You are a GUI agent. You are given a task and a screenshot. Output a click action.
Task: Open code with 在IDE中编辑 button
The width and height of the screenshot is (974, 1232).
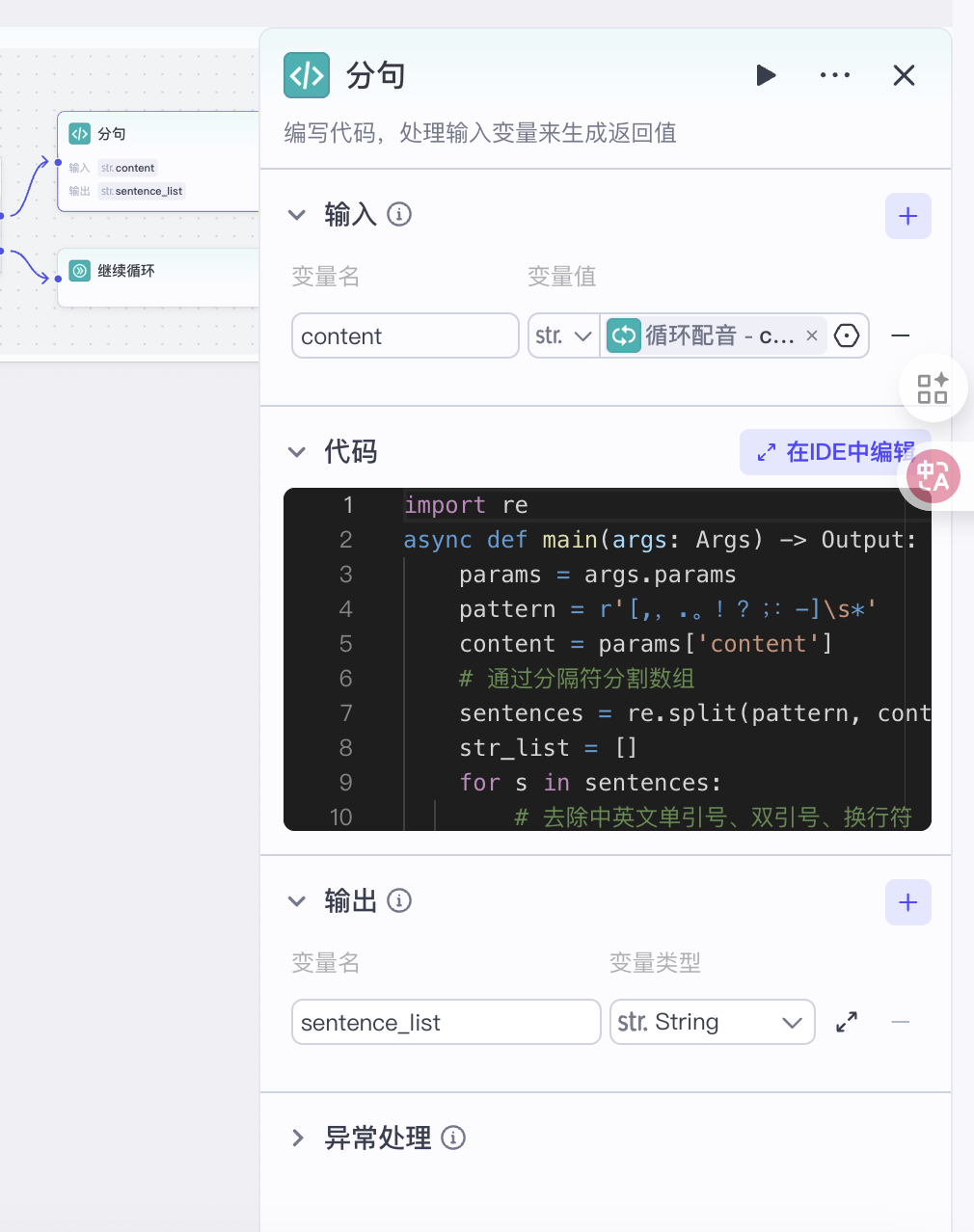[x=835, y=452]
